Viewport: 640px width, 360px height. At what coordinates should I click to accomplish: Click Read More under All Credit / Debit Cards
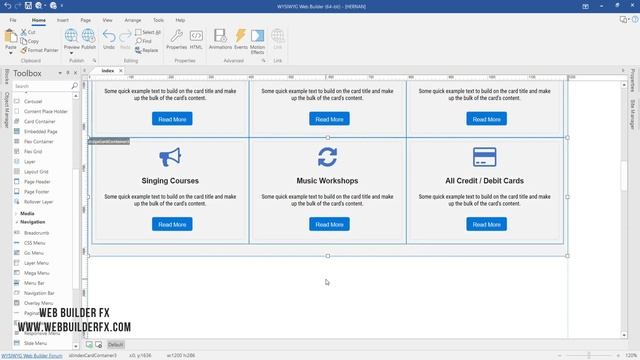[x=487, y=224]
